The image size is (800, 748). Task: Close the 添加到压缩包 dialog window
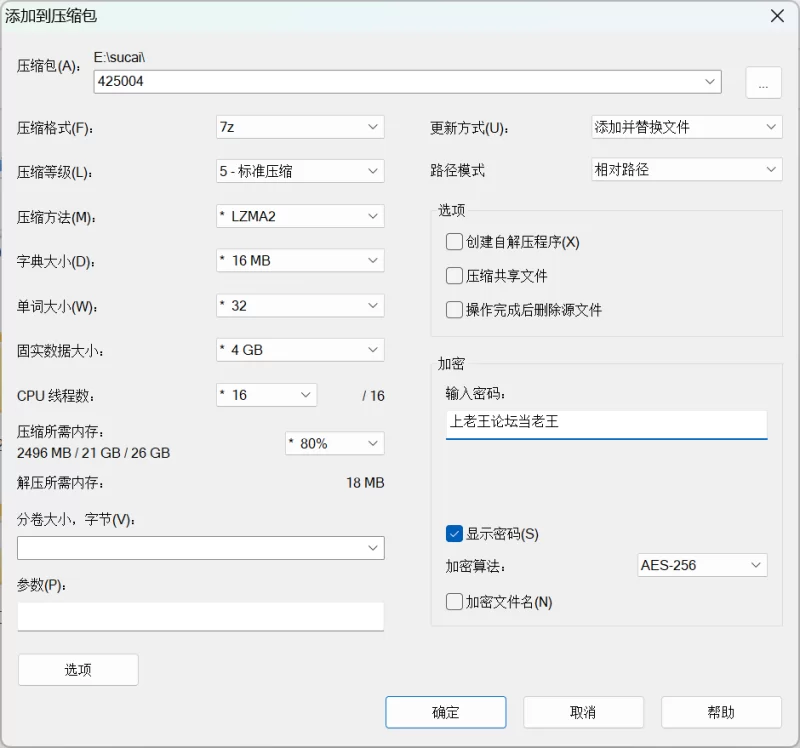(776, 16)
